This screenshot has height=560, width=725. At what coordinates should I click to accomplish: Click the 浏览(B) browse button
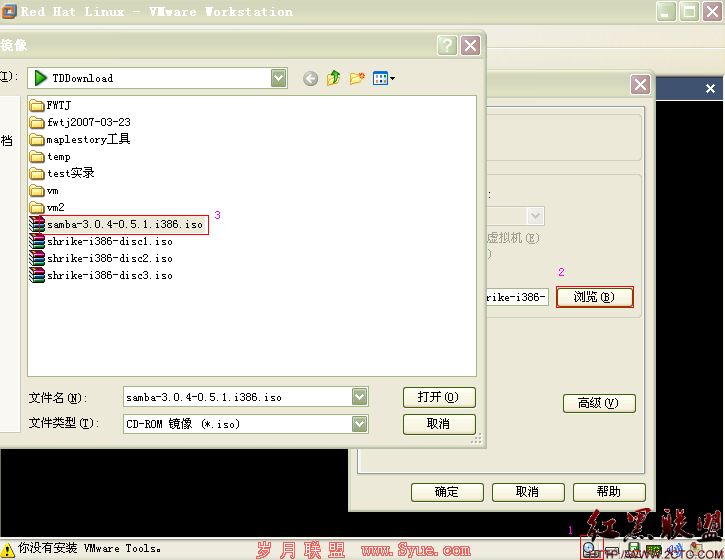(x=595, y=297)
